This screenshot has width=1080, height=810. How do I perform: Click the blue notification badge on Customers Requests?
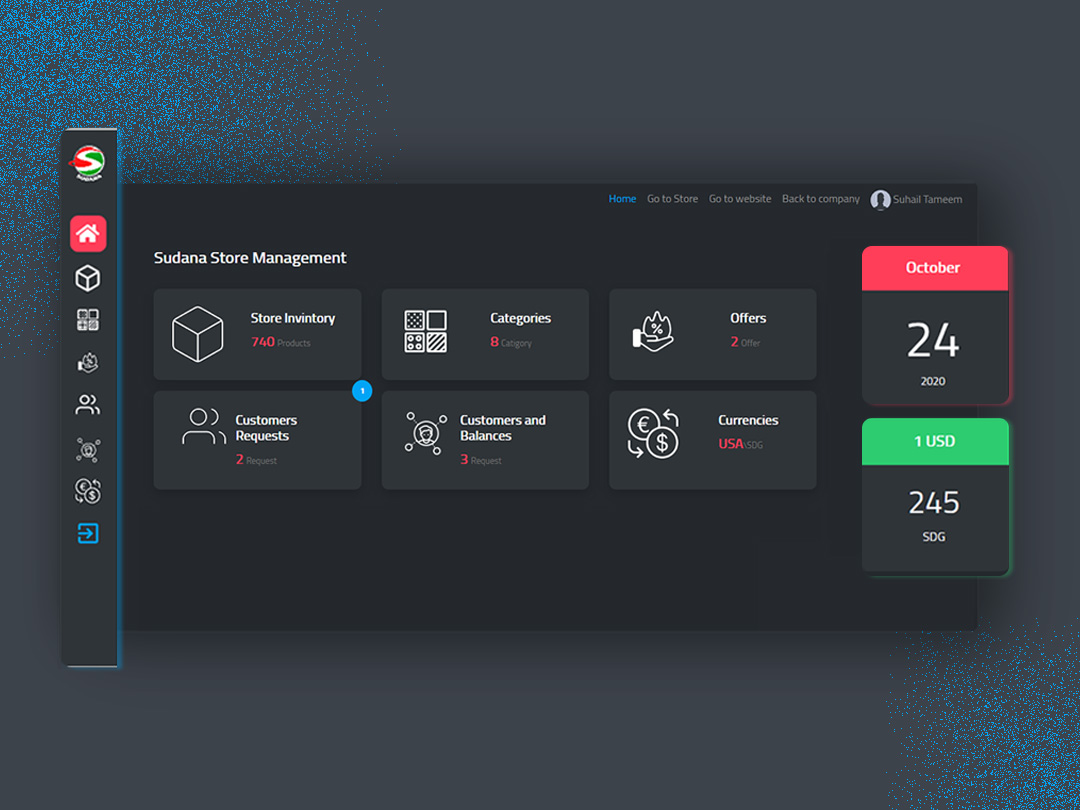point(362,391)
